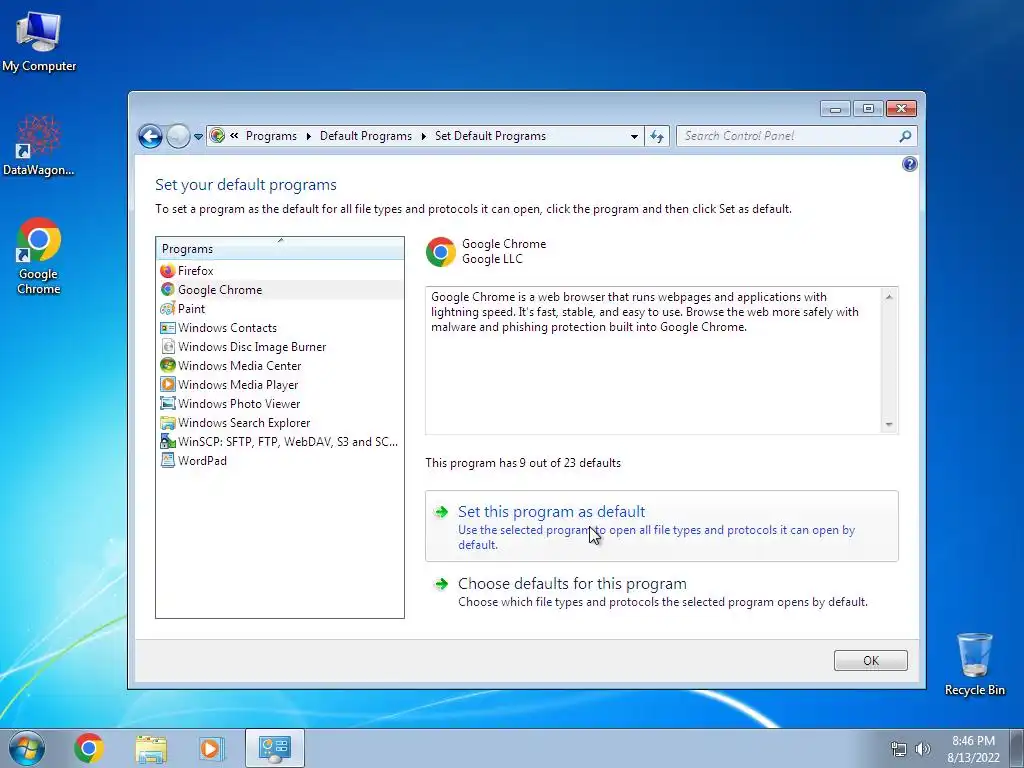Maximize the Set Default Programs window
The width and height of the screenshot is (1024, 768).
click(x=868, y=108)
